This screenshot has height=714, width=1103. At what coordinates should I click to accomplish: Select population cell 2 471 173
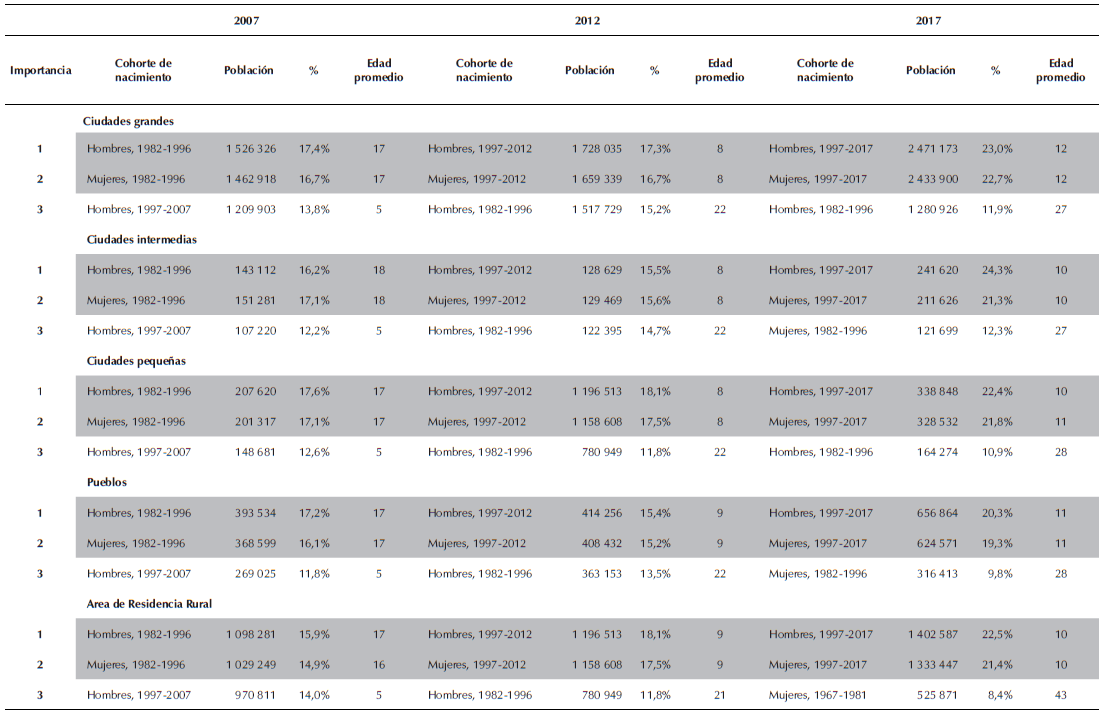coord(931,149)
